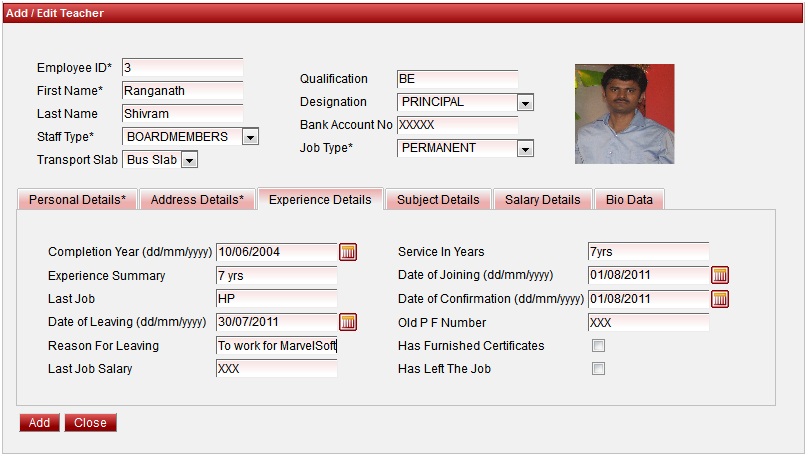Focus the Reason For Leaving field
808x457 pixels.
point(277,346)
